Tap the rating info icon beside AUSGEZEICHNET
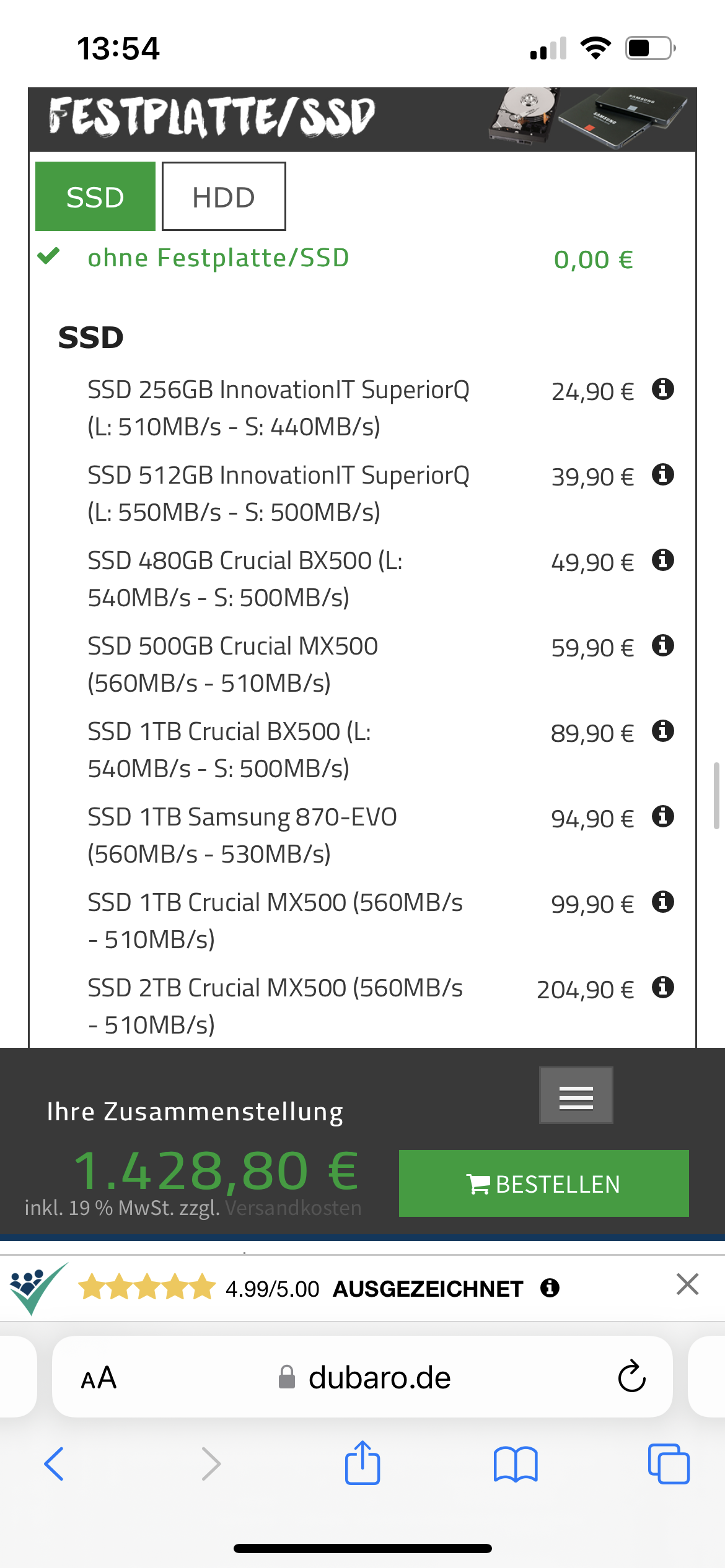 (550, 1288)
